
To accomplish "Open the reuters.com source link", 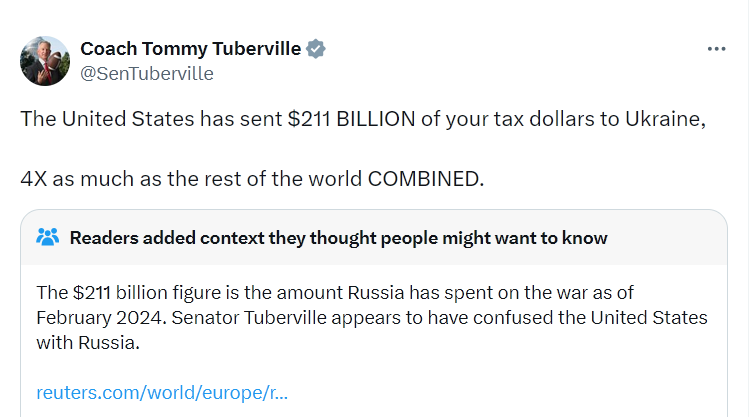I will pyautogui.click(x=162, y=392).
